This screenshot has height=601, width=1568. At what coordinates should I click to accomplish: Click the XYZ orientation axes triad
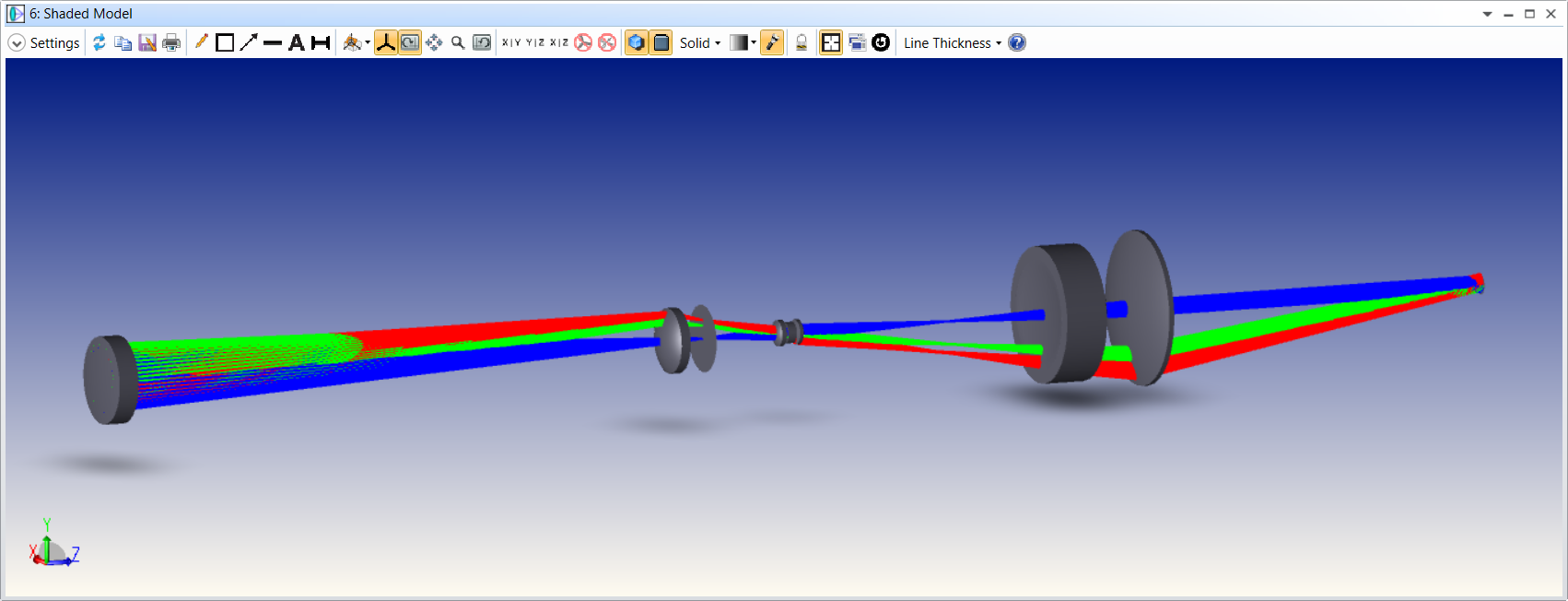pyautogui.click(x=53, y=543)
